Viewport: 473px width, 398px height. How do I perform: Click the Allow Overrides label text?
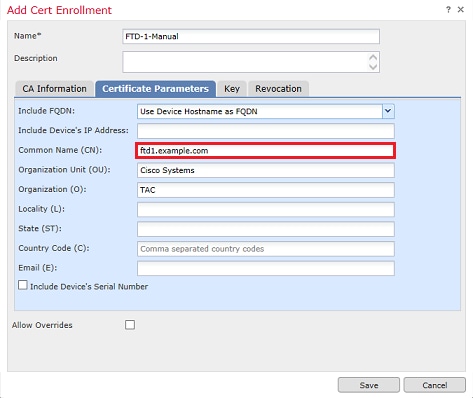42,325
